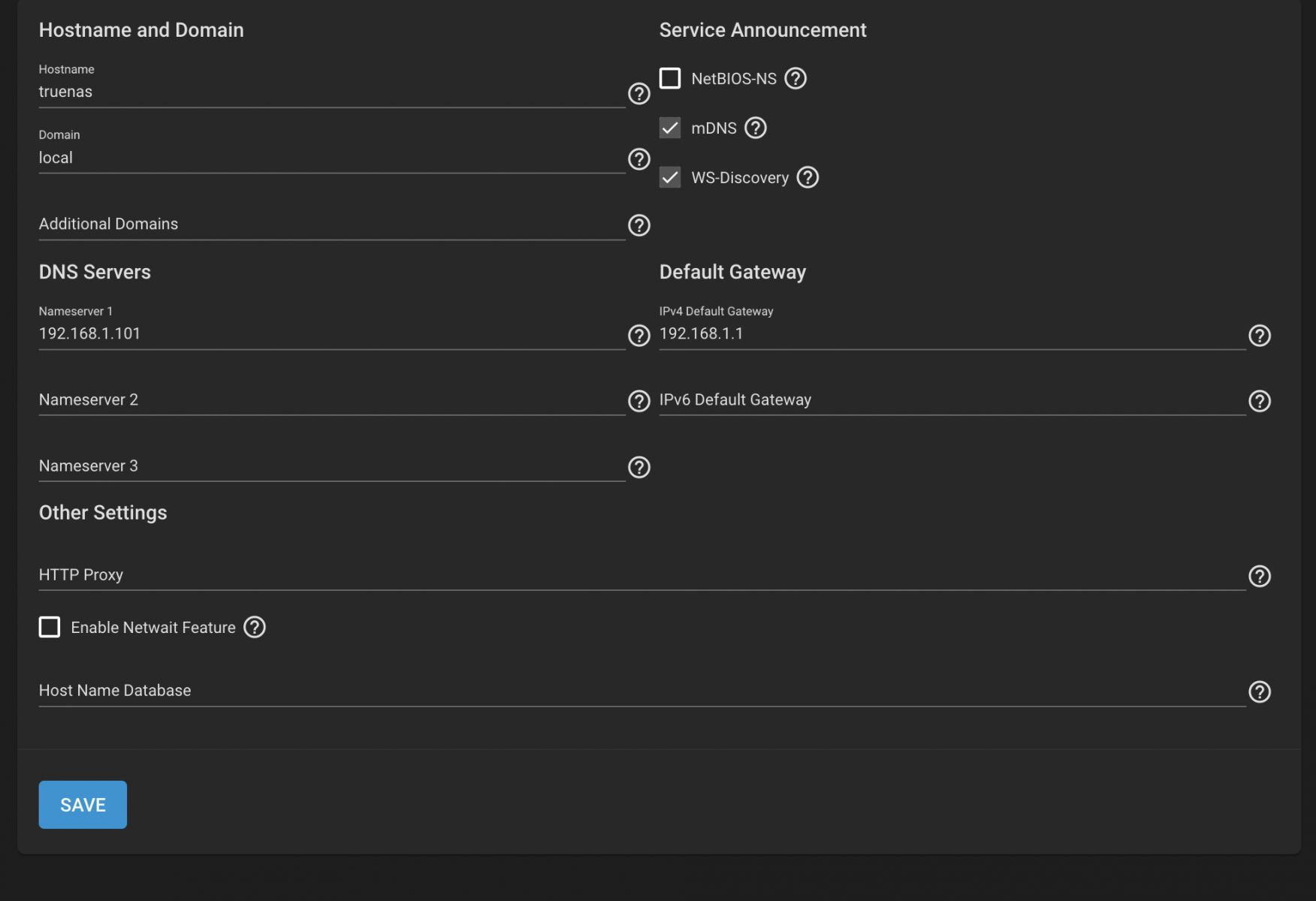This screenshot has height=901, width=1316.
Task: Click help icon next to Nameserver 3
Action: (638, 467)
